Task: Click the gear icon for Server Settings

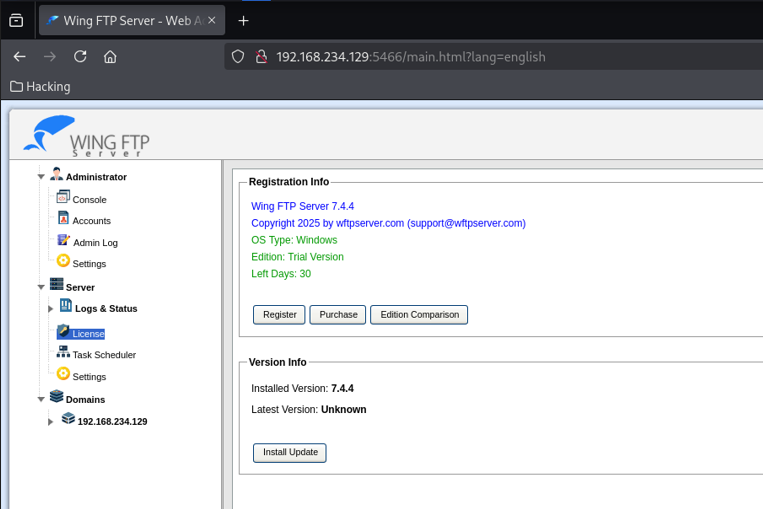Action: [x=63, y=374]
